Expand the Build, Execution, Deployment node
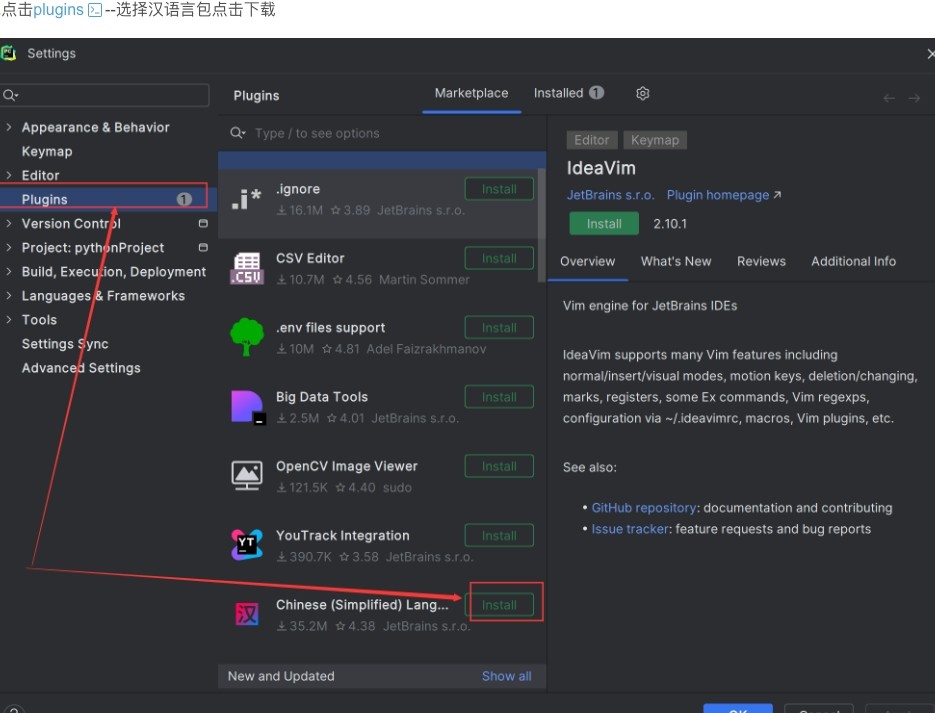 [9, 271]
